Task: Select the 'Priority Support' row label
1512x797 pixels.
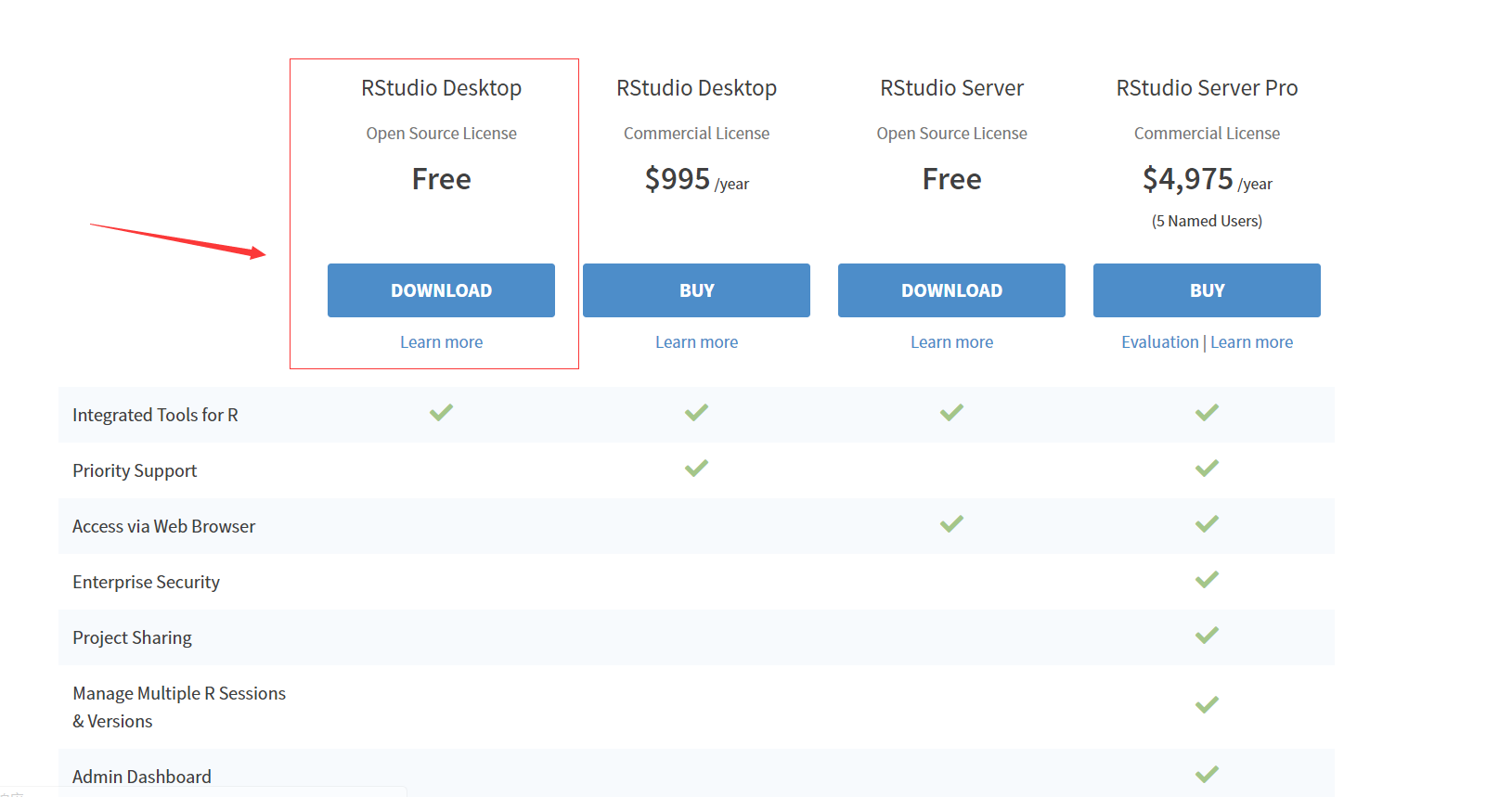Action: (x=135, y=471)
